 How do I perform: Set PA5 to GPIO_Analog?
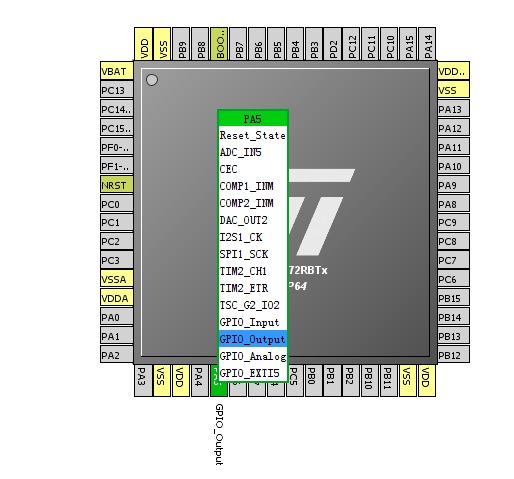pyautogui.click(x=253, y=356)
